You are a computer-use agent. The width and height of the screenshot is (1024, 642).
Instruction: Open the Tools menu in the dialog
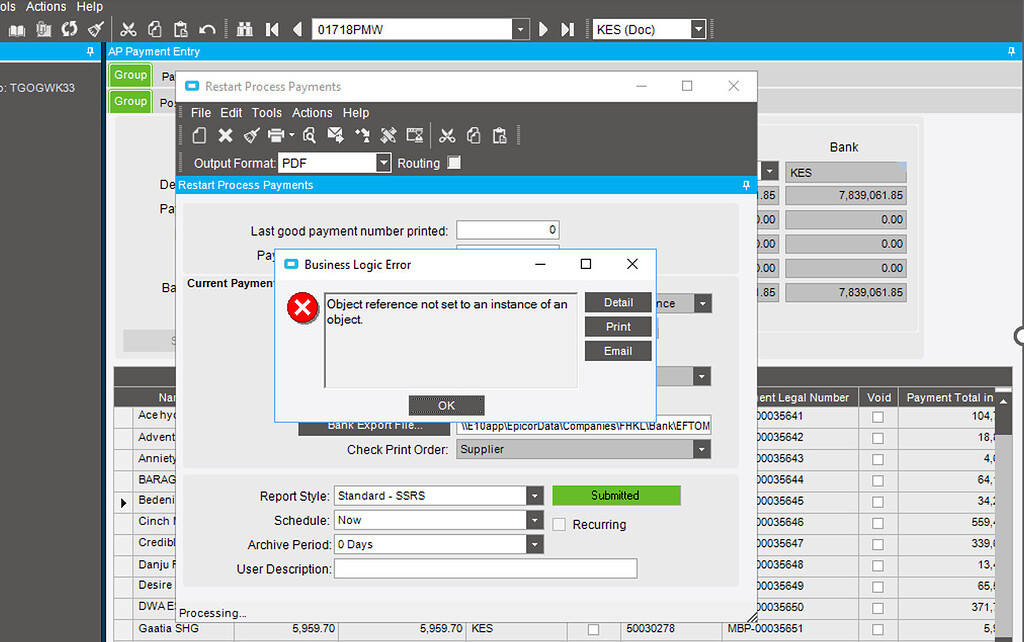point(266,112)
